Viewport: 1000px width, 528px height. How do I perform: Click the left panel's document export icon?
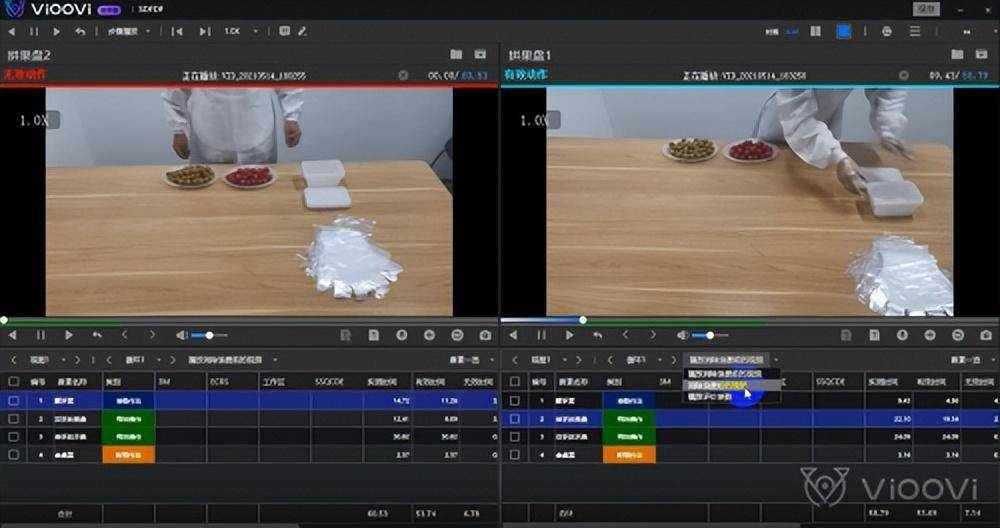click(x=373, y=335)
